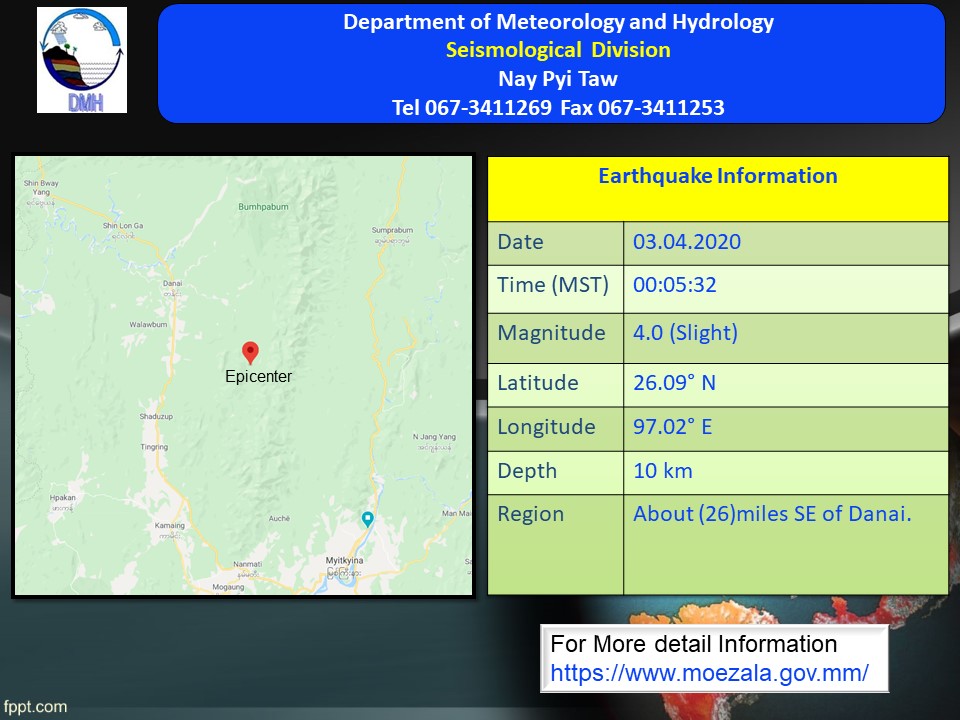Select 'About (26)miles SE of Danai.' text

772,514
